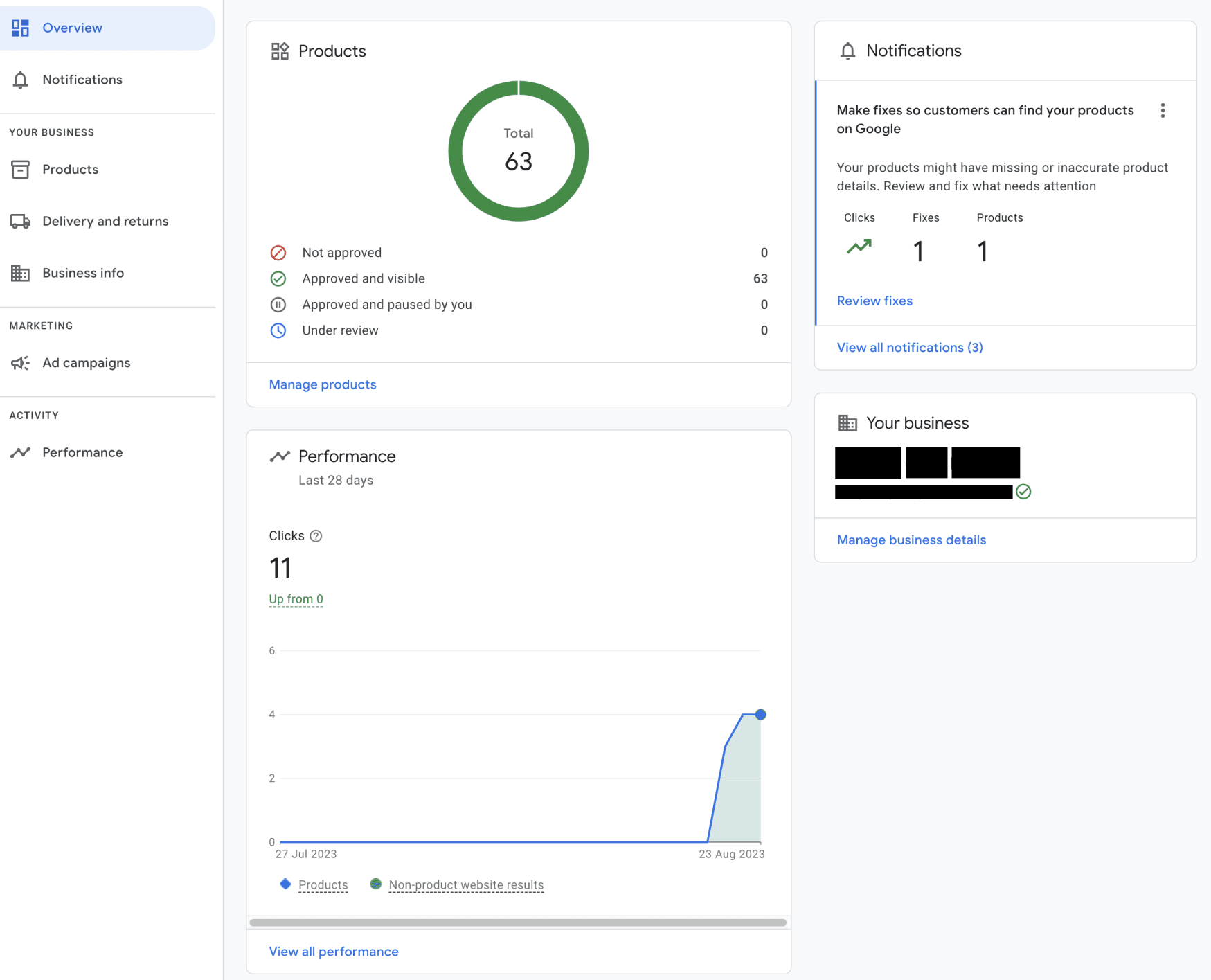Click the Overview dashboard grid icon
The width and height of the screenshot is (1211, 980).
pos(20,27)
